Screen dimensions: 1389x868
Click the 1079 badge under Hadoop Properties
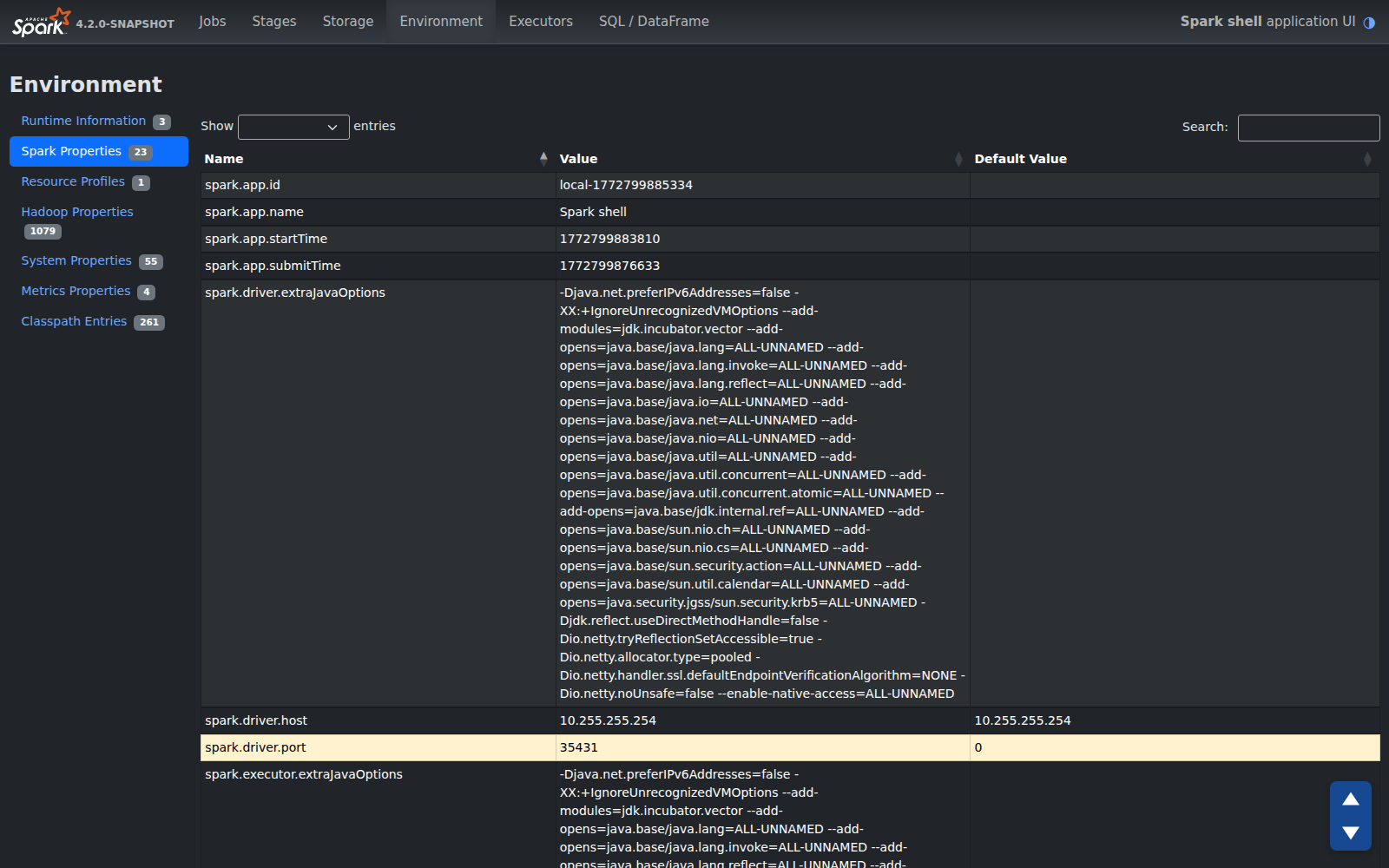coord(41,231)
